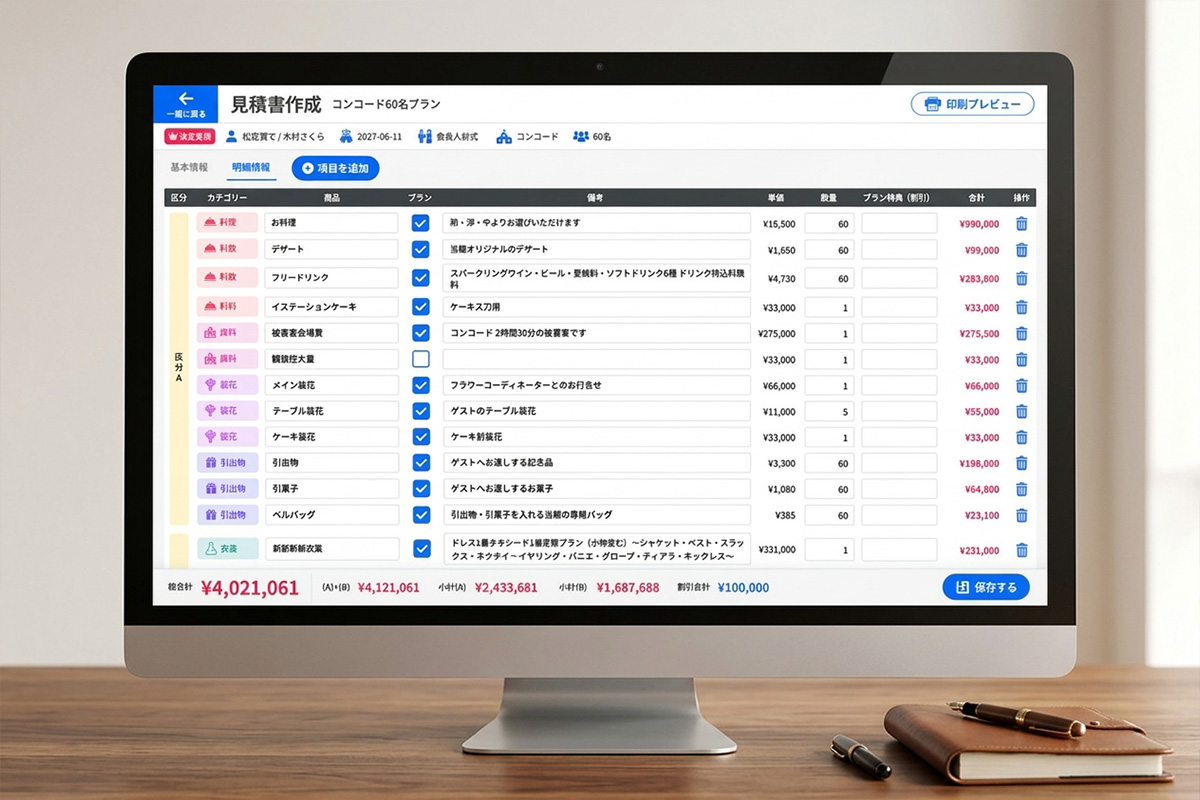Click the quantity field in デザート row
This screenshot has width=1200, height=800.
829,250
